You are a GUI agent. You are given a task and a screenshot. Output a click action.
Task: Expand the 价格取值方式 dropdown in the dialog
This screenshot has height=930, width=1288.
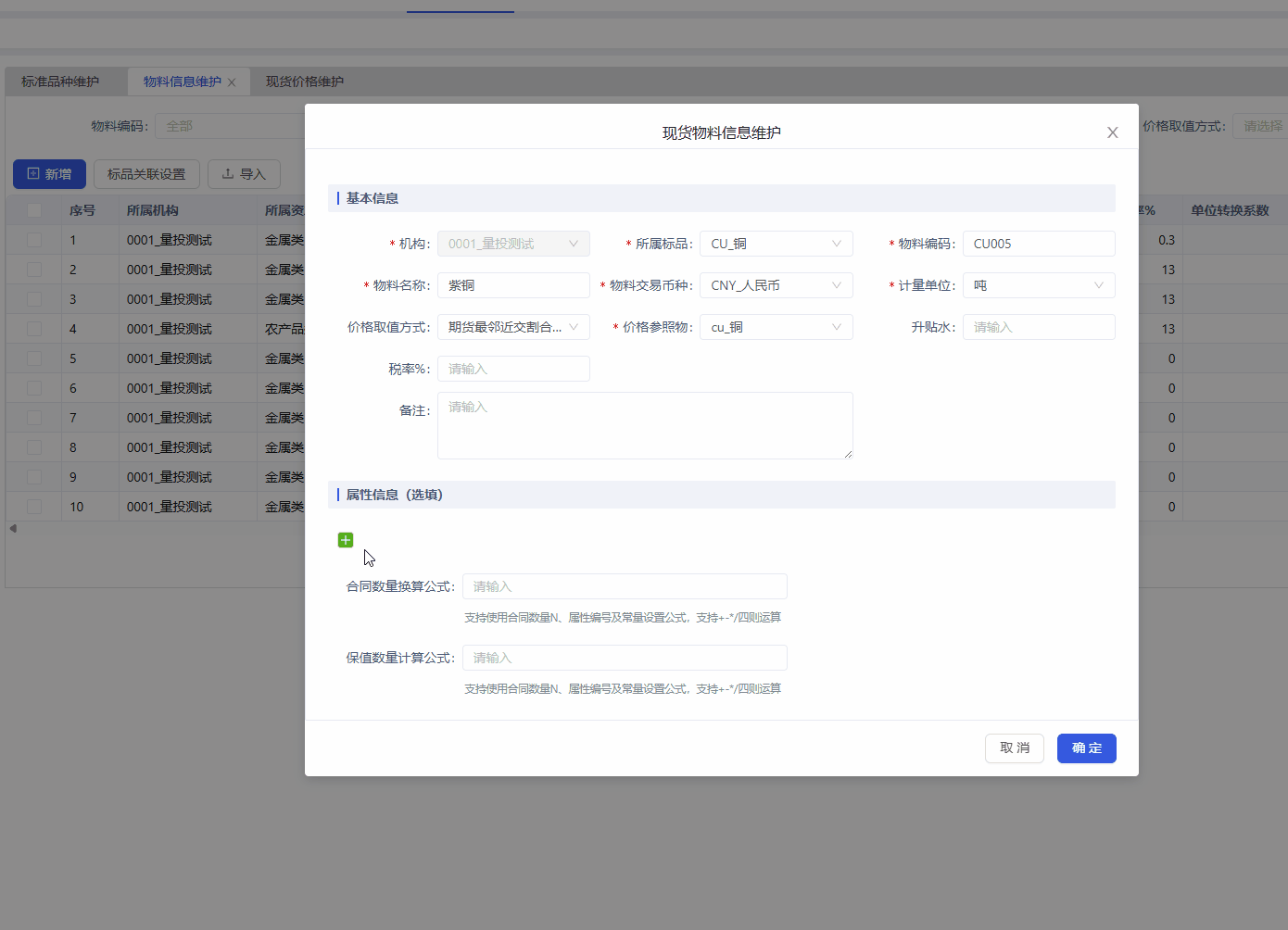pos(513,327)
